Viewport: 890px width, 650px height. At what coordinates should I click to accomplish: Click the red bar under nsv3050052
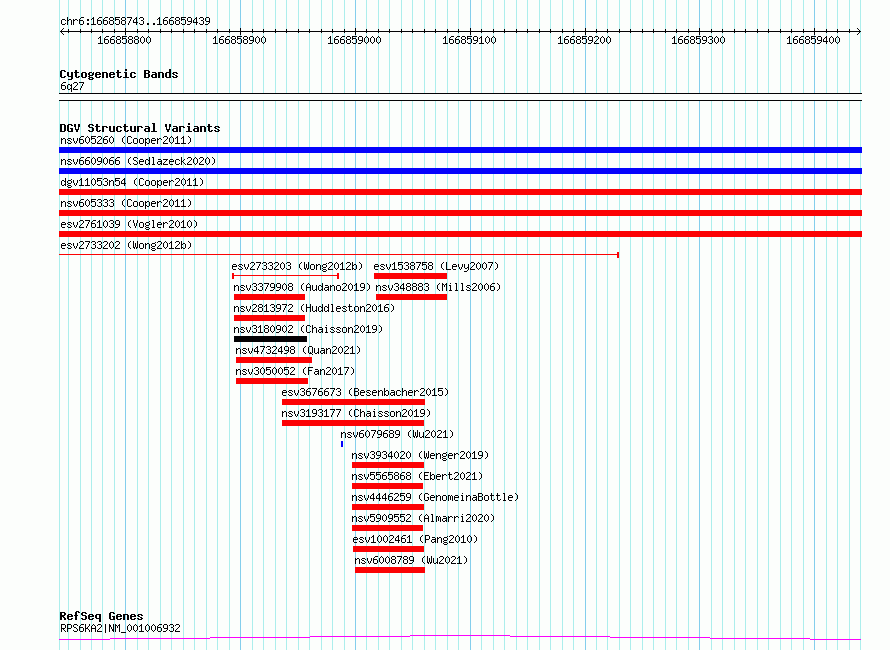[272, 381]
